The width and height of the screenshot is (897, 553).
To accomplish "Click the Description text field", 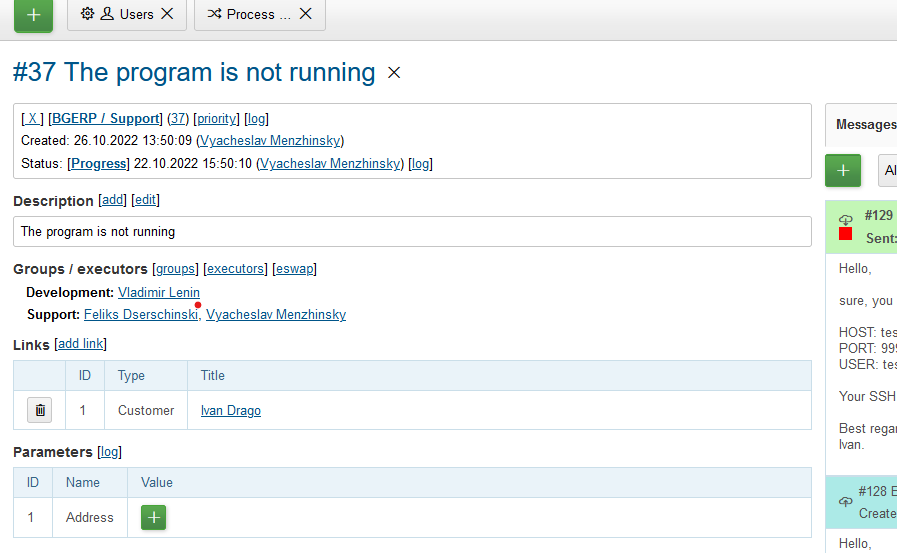I will pos(411,231).
